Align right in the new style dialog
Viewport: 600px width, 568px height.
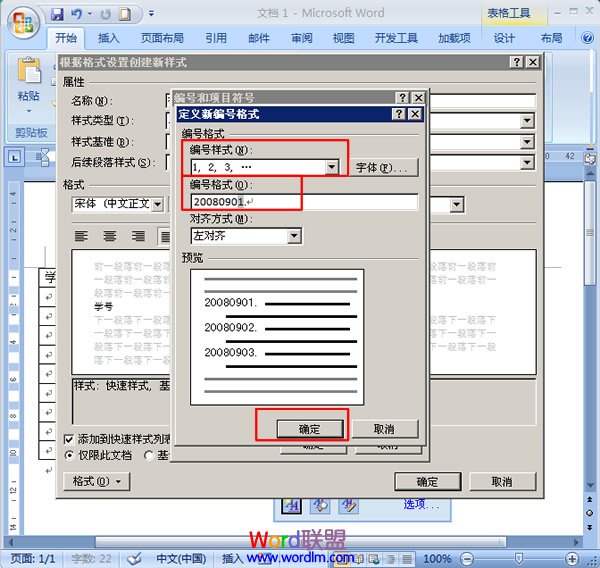pos(138,236)
